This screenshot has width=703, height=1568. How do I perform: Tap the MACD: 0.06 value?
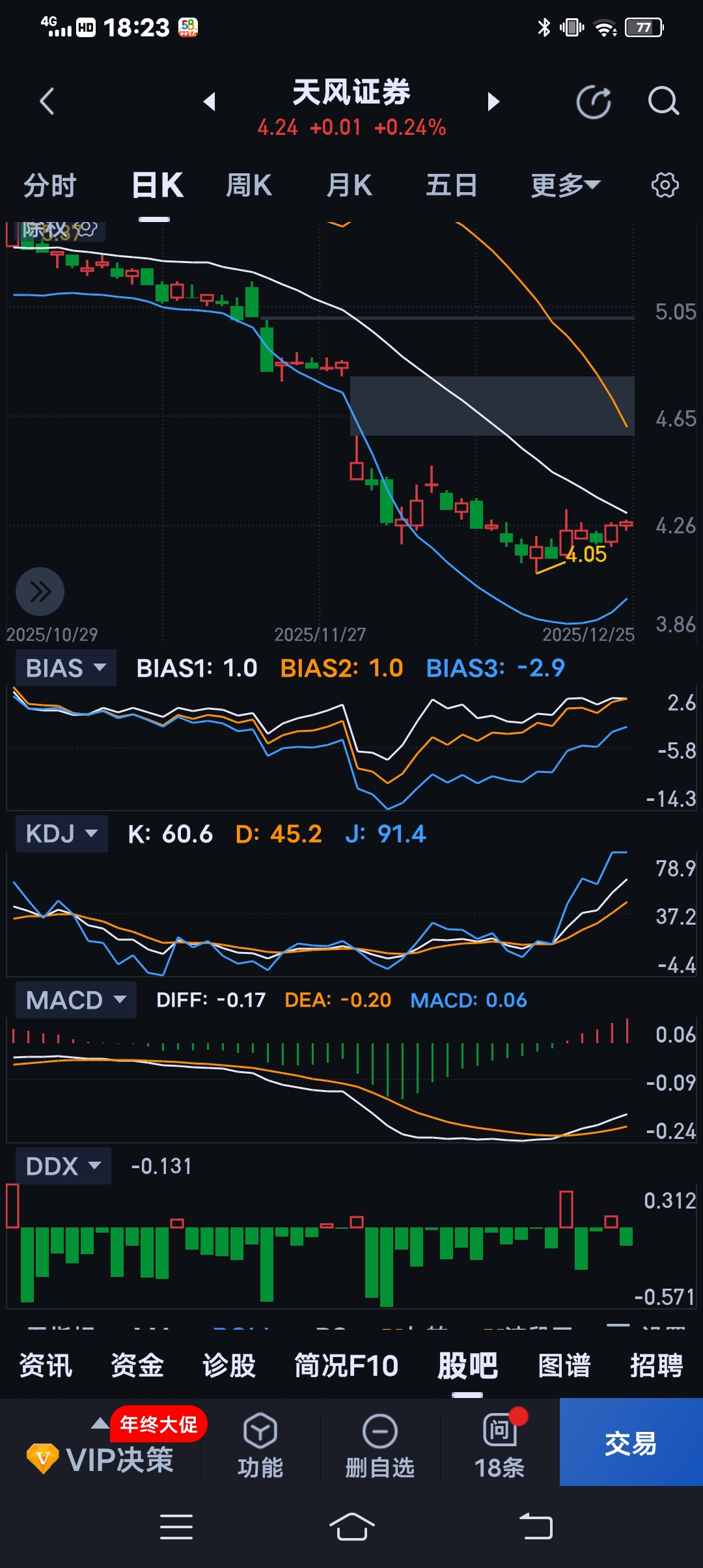click(469, 1000)
